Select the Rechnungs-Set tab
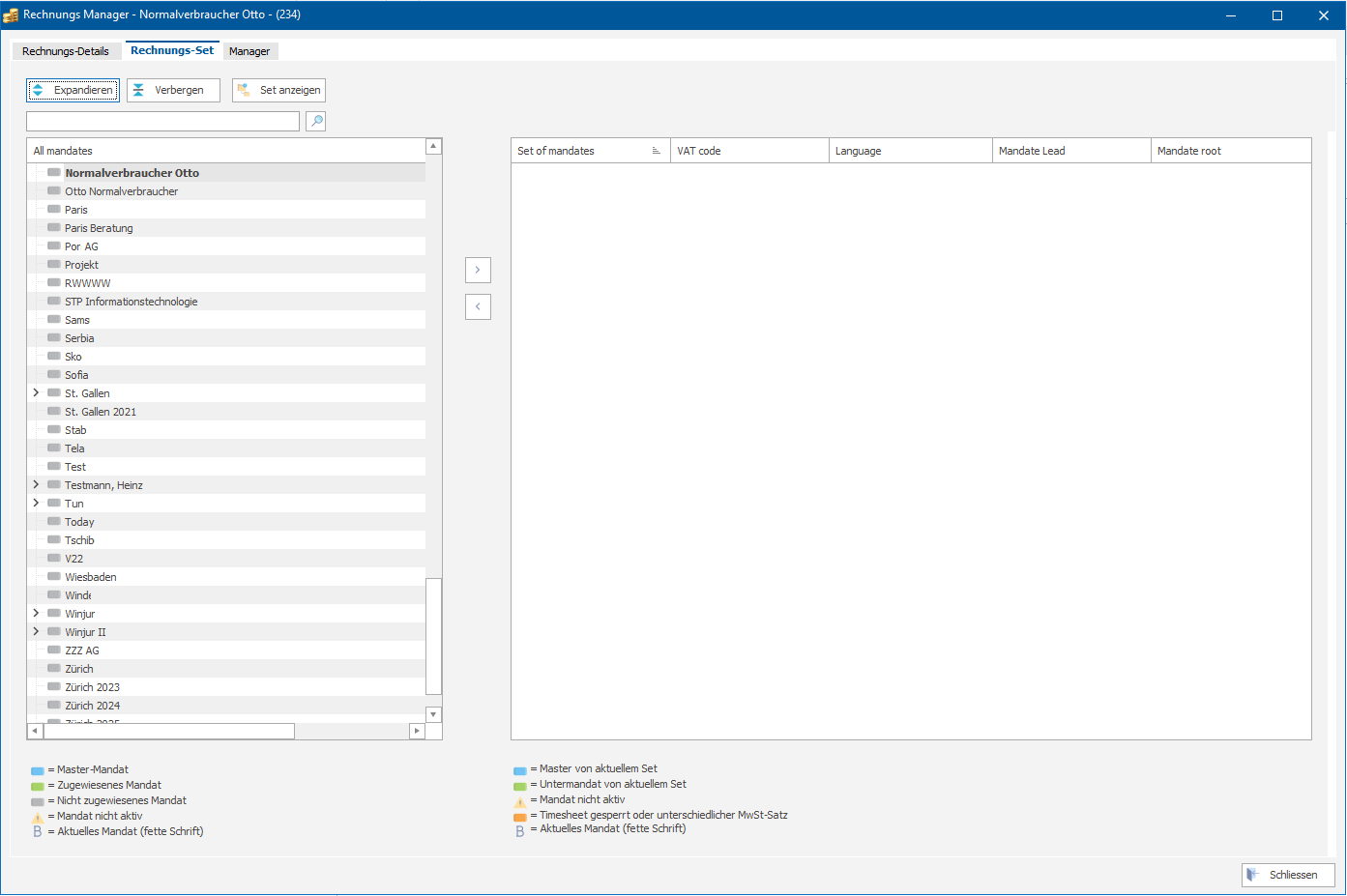The width and height of the screenshot is (1347, 896). coord(172,50)
